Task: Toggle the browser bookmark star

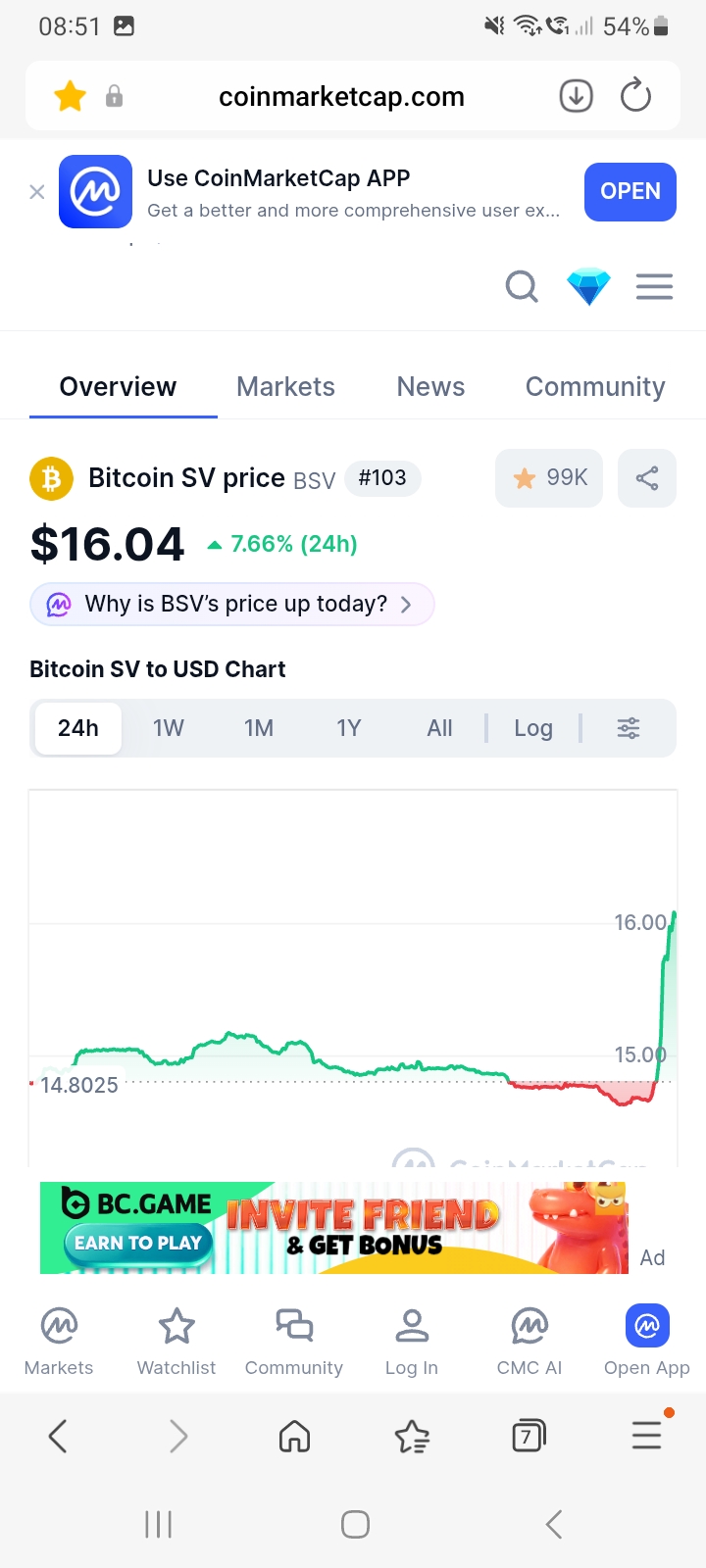Action: coord(70,96)
